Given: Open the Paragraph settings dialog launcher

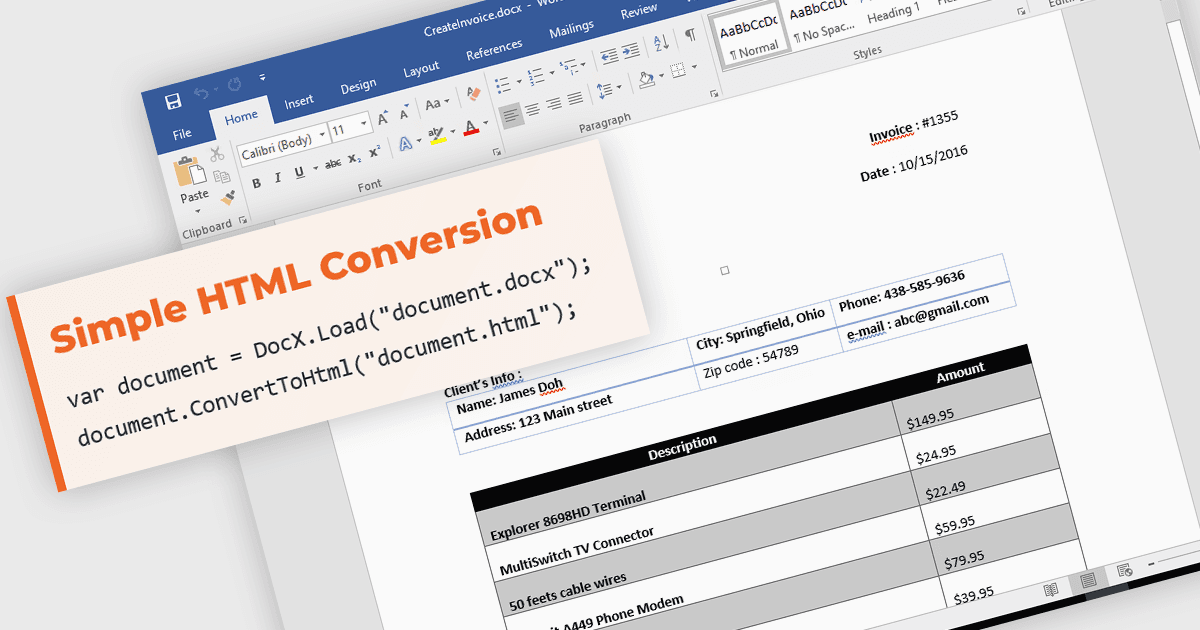Looking at the screenshot, I should coord(713,94).
